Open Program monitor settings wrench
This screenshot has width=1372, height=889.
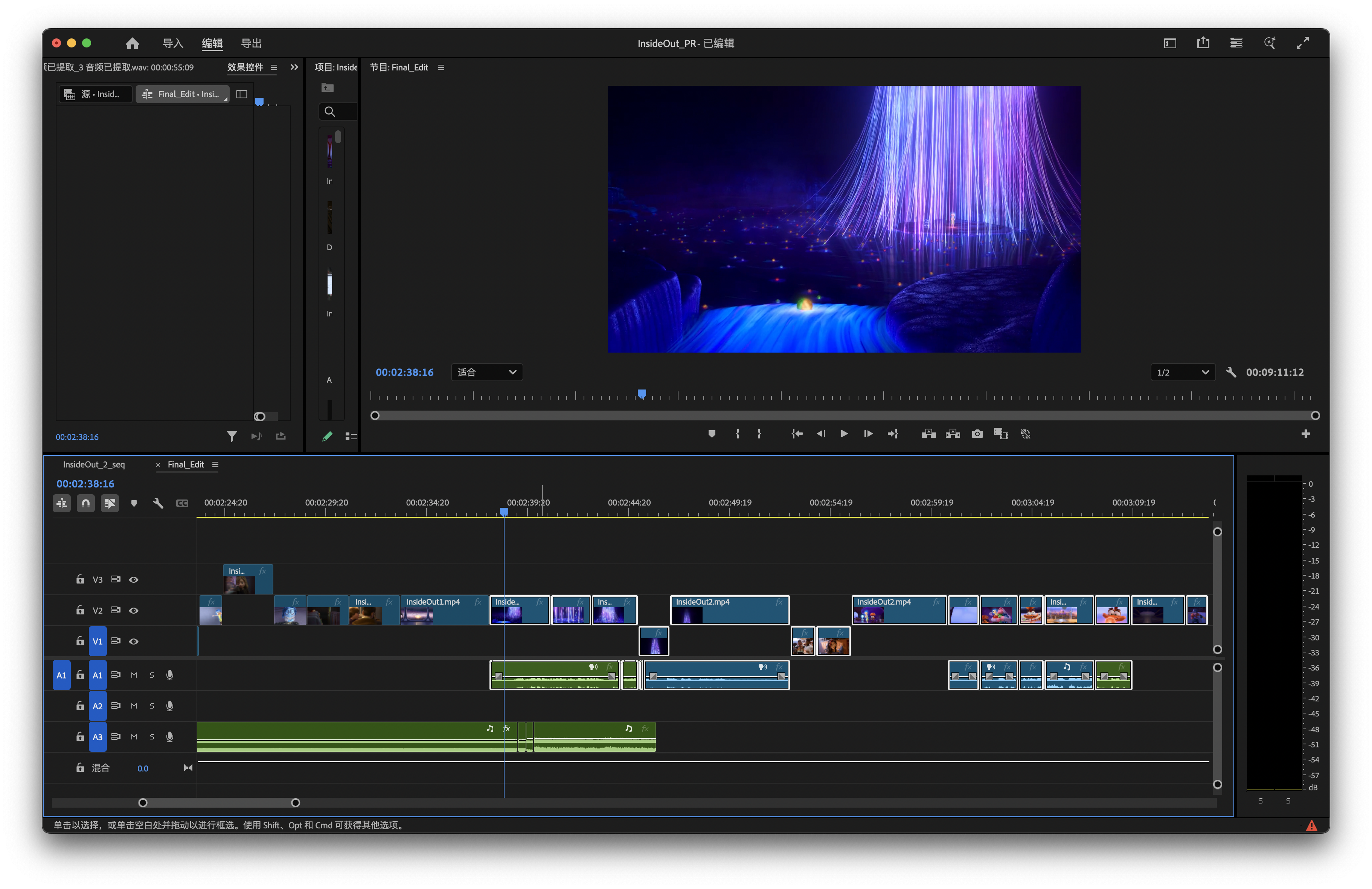pos(1231,373)
